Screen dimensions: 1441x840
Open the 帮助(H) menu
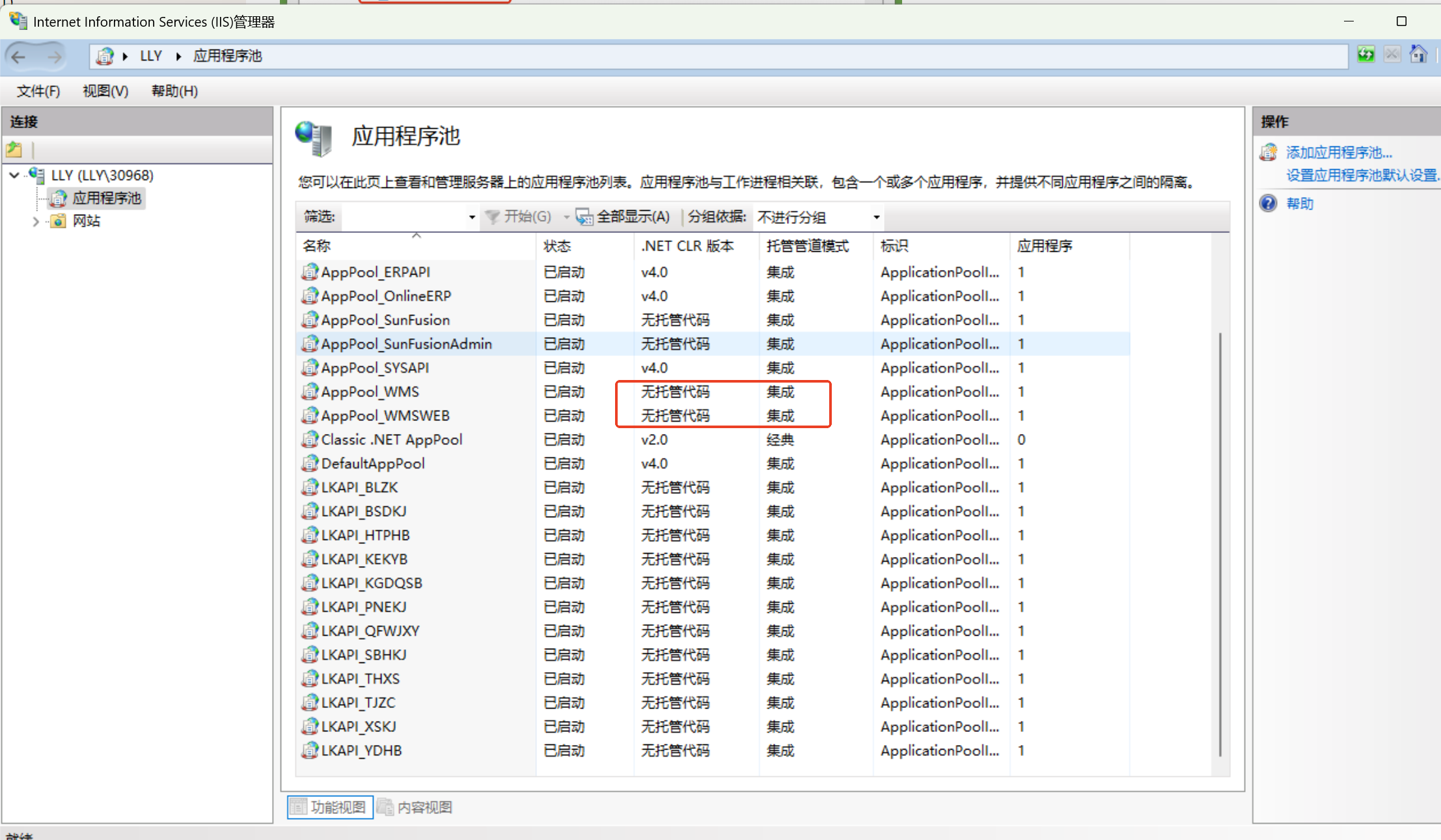[174, 91]
